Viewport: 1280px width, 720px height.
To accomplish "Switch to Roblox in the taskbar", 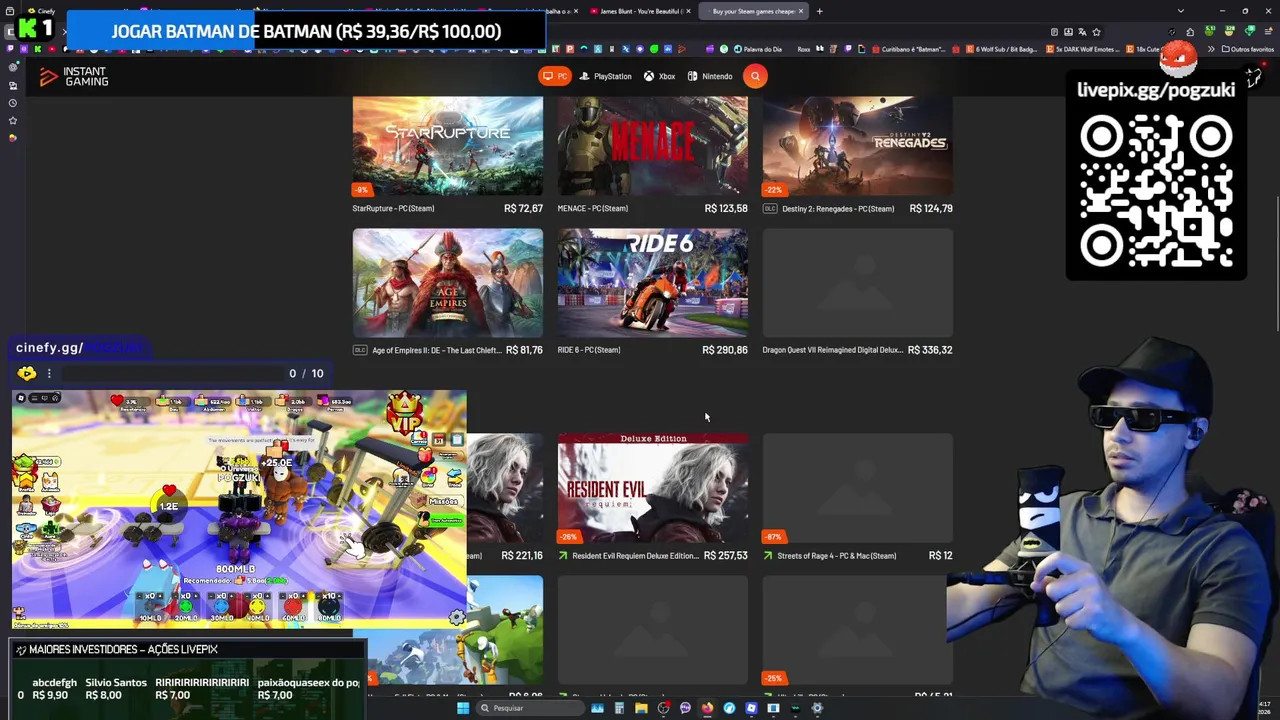I will tap(751, 708).
